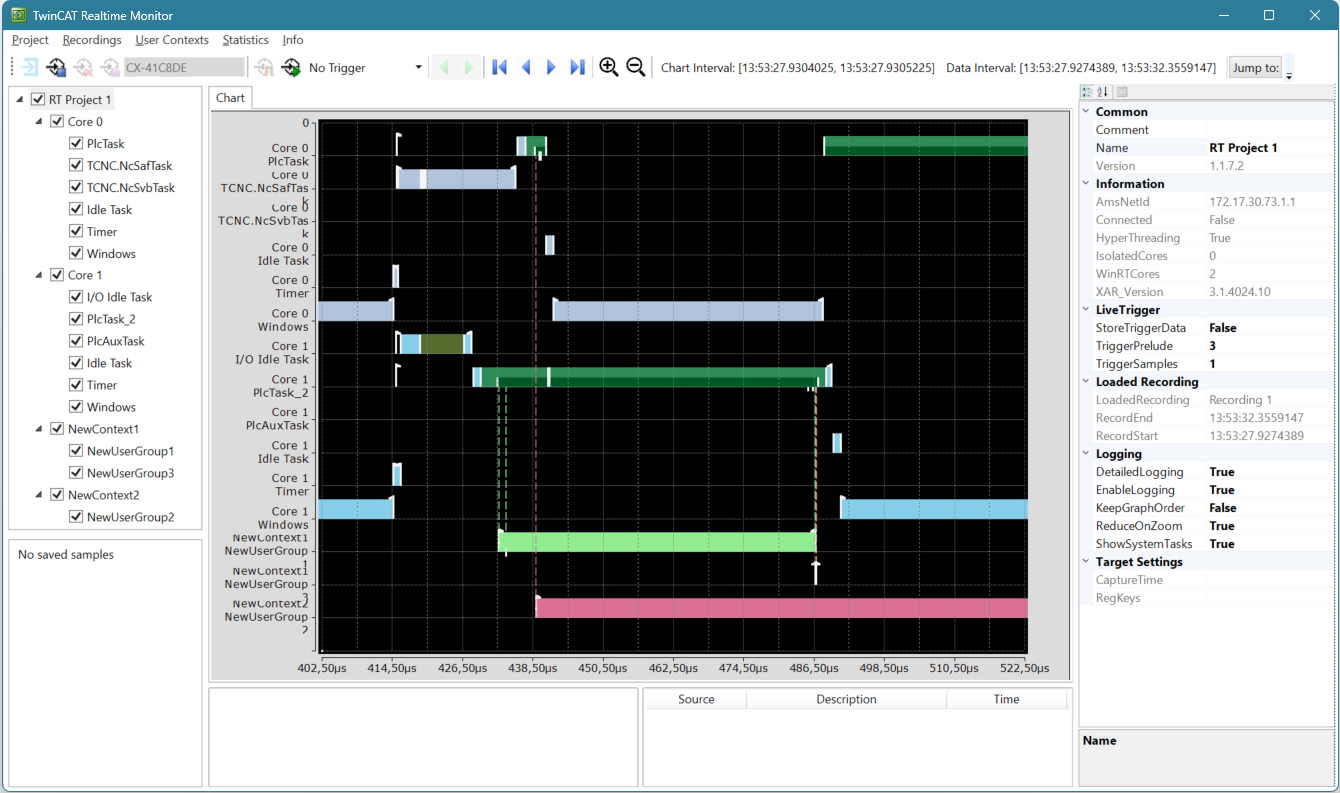Open the property pages icon in the properties toolbar
The height and width of the screenshot is (793, 1340).
(1122, 92)
